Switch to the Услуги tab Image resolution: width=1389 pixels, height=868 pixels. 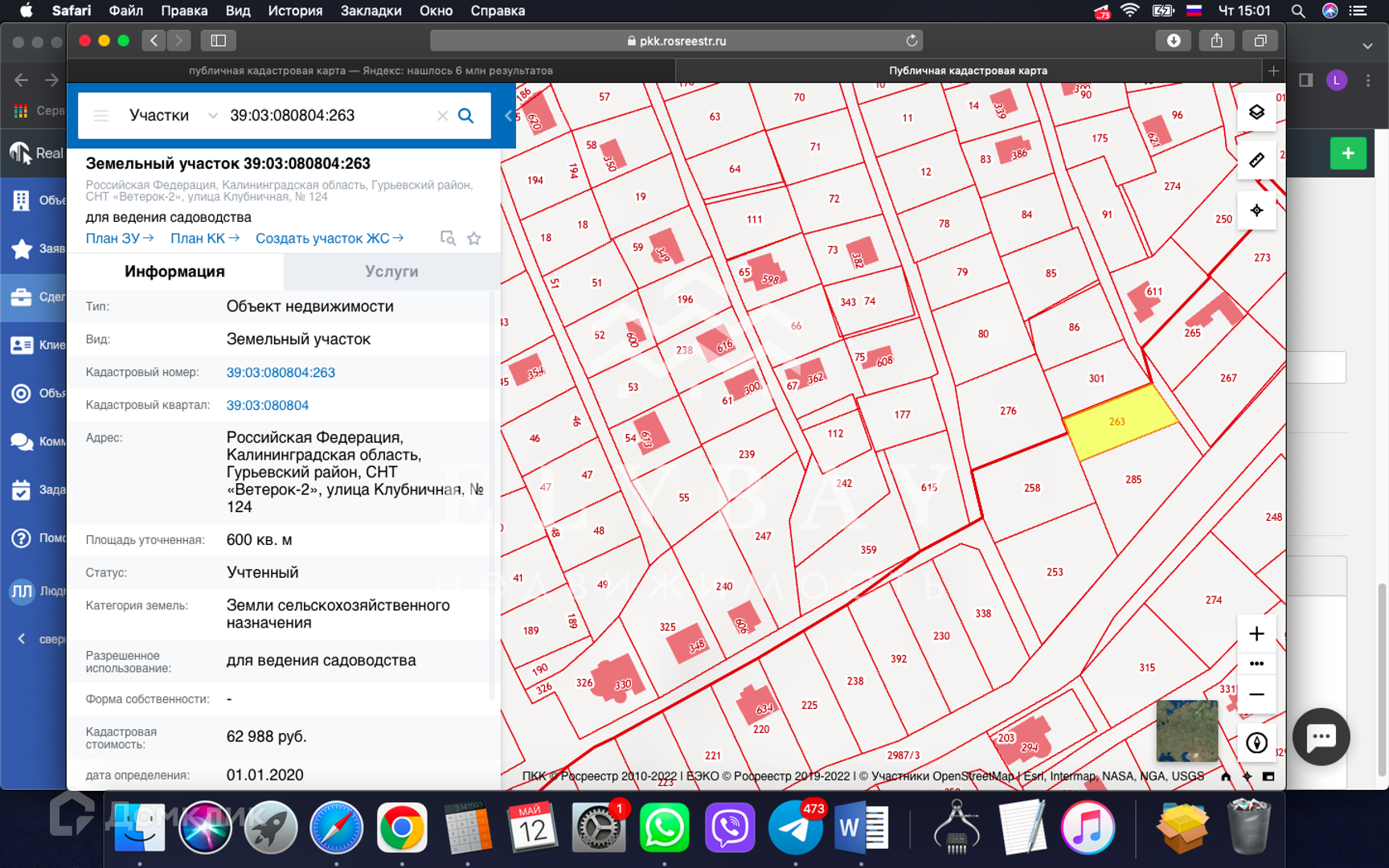click(391, 272)
